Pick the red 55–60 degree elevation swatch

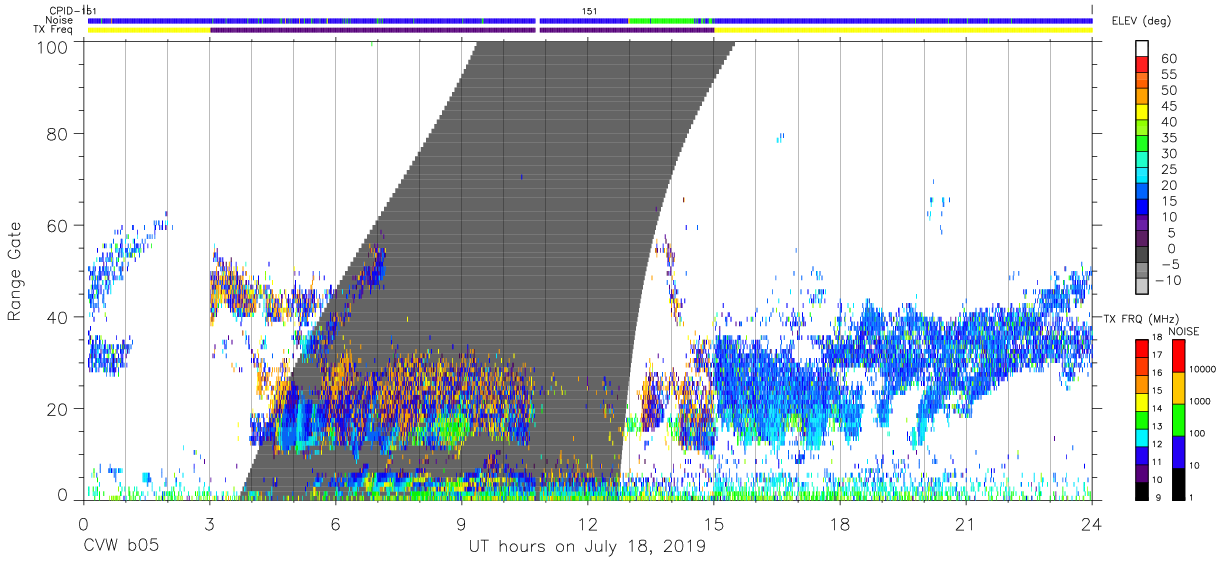1141,66
